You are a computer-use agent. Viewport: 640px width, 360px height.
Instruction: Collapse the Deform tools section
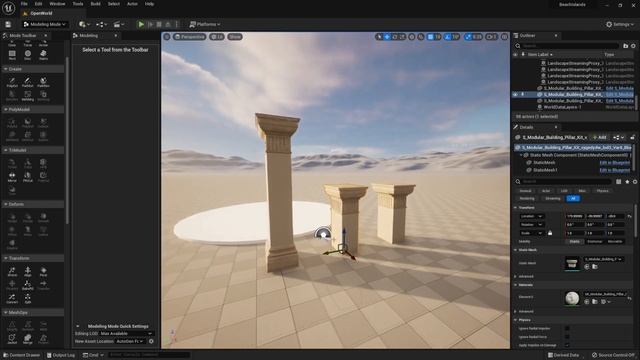tap(33, 204)
